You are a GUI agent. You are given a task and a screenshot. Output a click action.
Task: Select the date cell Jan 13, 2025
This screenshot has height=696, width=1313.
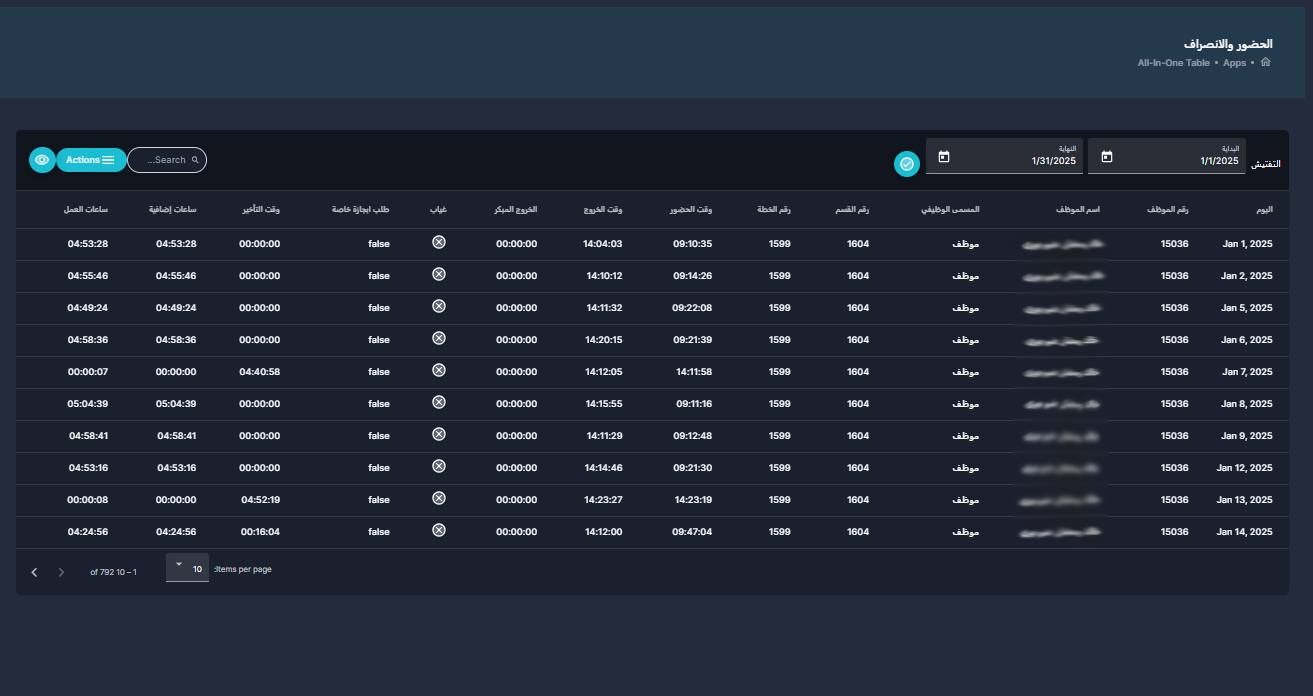[x=1244, y=500]
